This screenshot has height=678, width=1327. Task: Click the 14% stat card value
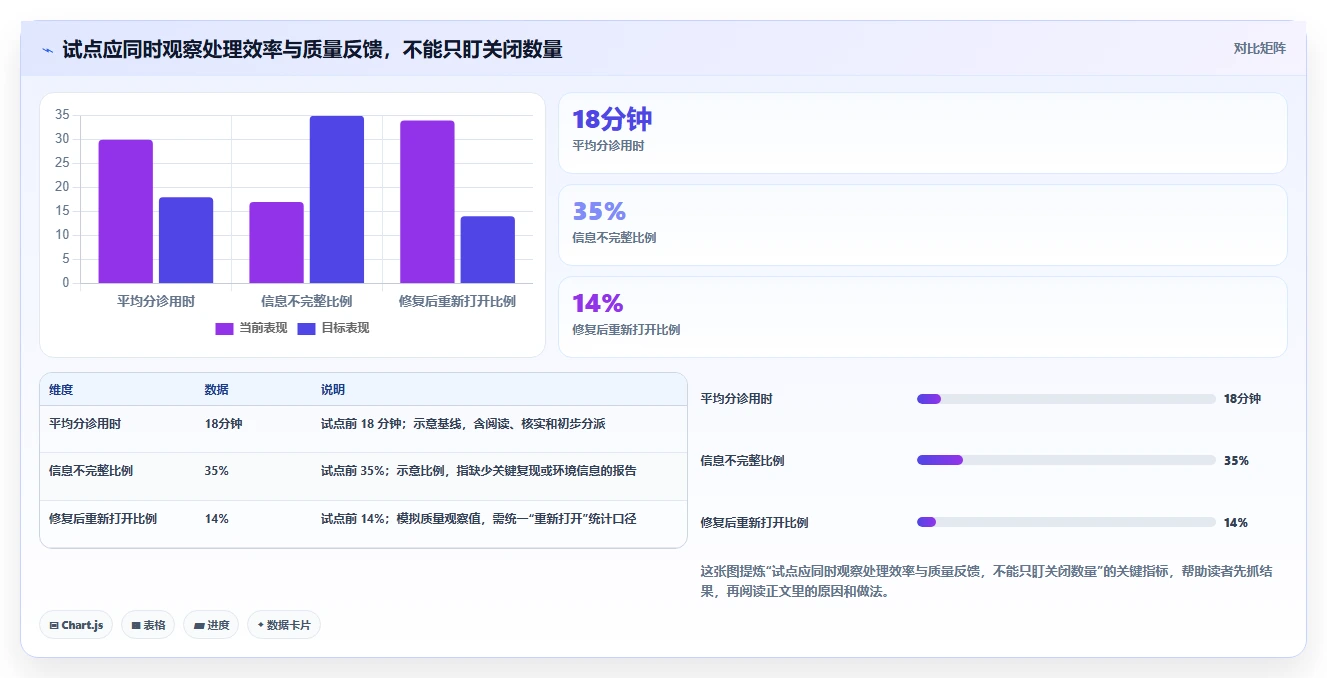click(598, 303)
